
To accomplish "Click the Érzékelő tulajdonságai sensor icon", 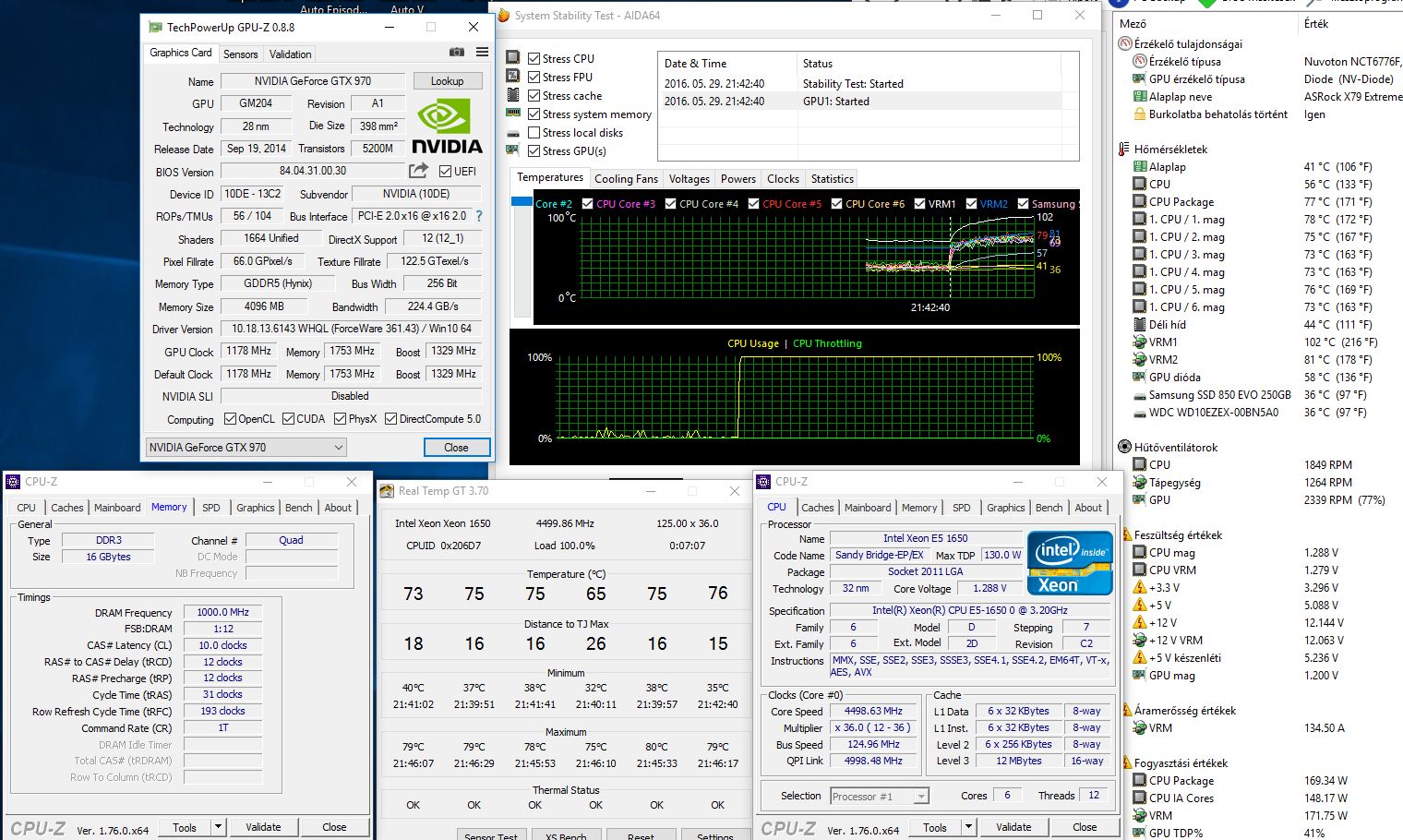I will [1124, 43].
